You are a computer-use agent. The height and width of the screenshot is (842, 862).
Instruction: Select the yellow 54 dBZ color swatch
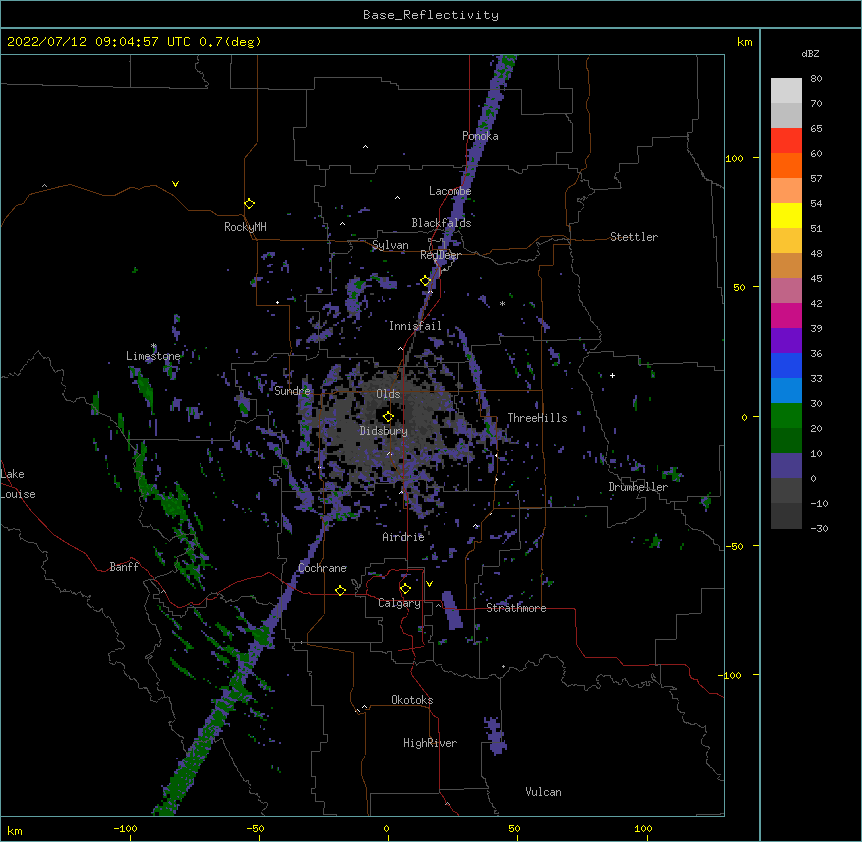[x=786, y=215]
